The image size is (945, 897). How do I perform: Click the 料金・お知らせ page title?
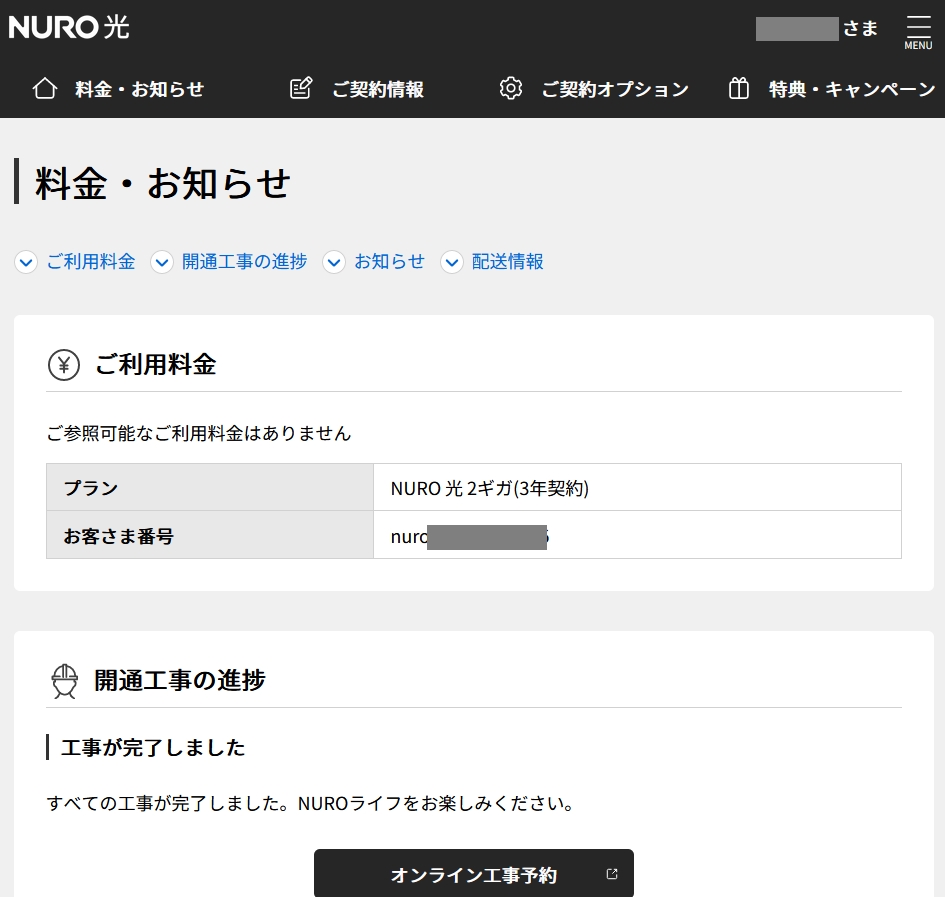[x=163, y=183]
